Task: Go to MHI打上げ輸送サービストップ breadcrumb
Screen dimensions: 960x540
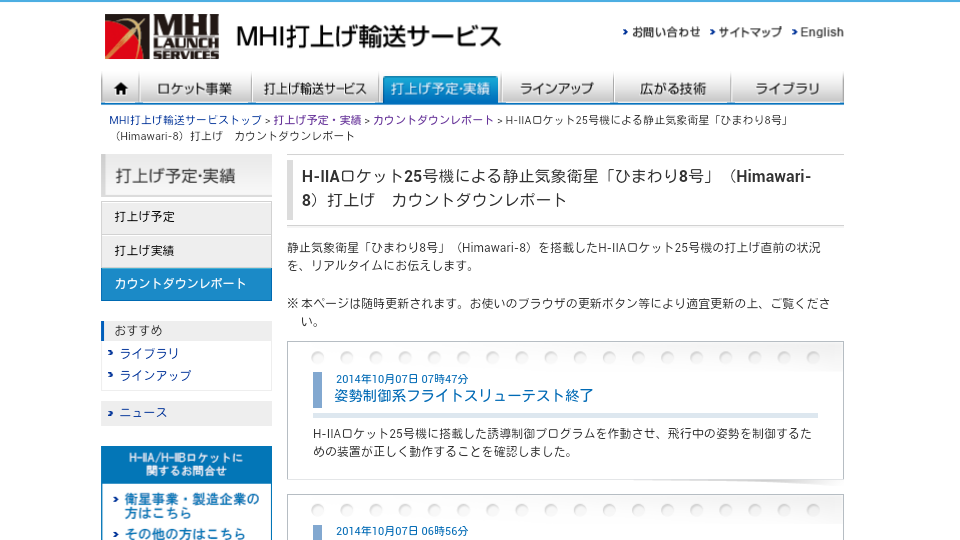Action: [185, 120]
